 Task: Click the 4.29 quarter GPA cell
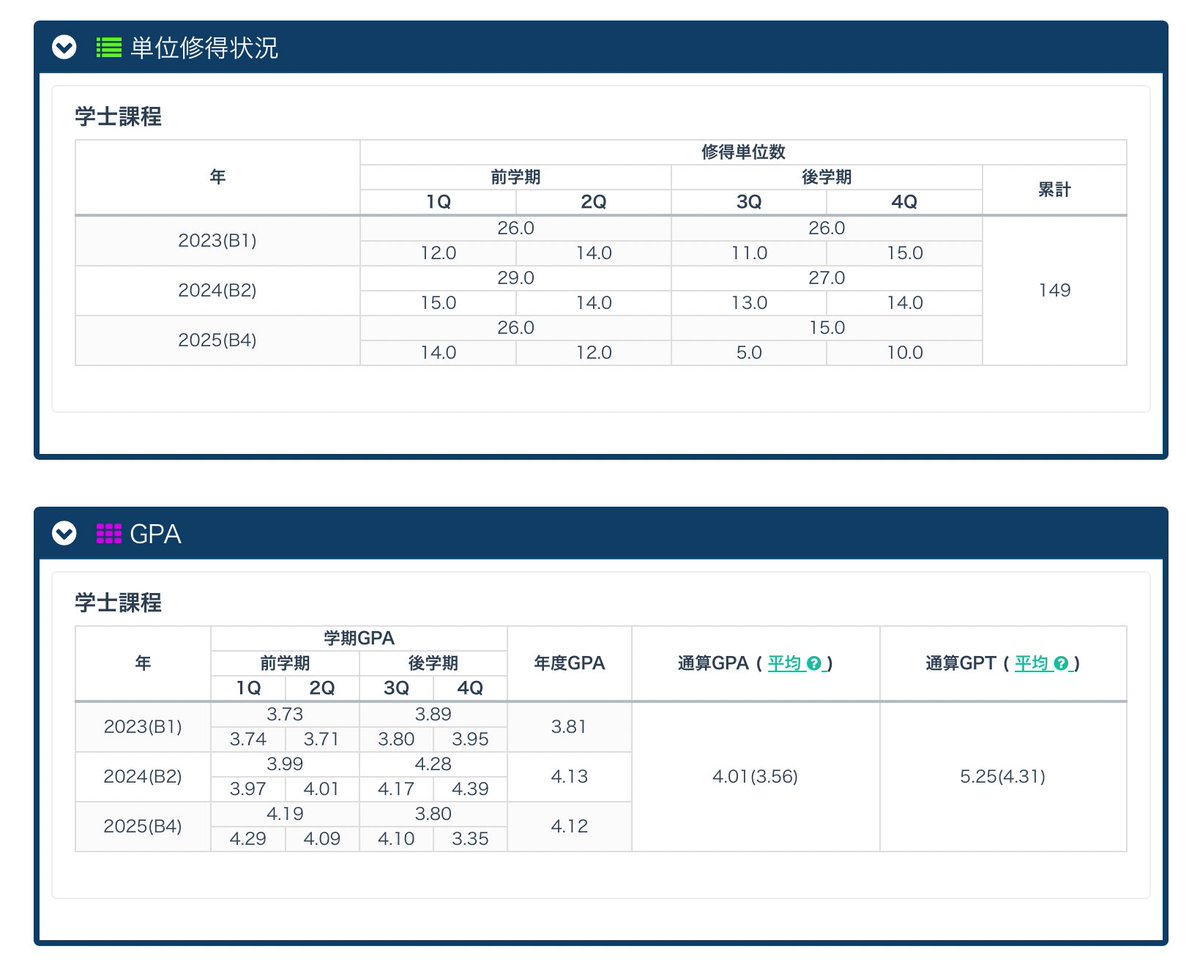248,839
